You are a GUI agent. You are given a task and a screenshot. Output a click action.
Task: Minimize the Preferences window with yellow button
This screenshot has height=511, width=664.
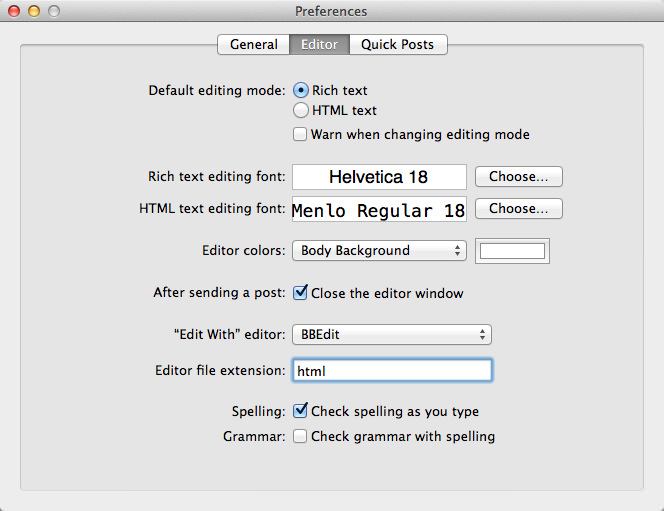(x=34, y=11)
